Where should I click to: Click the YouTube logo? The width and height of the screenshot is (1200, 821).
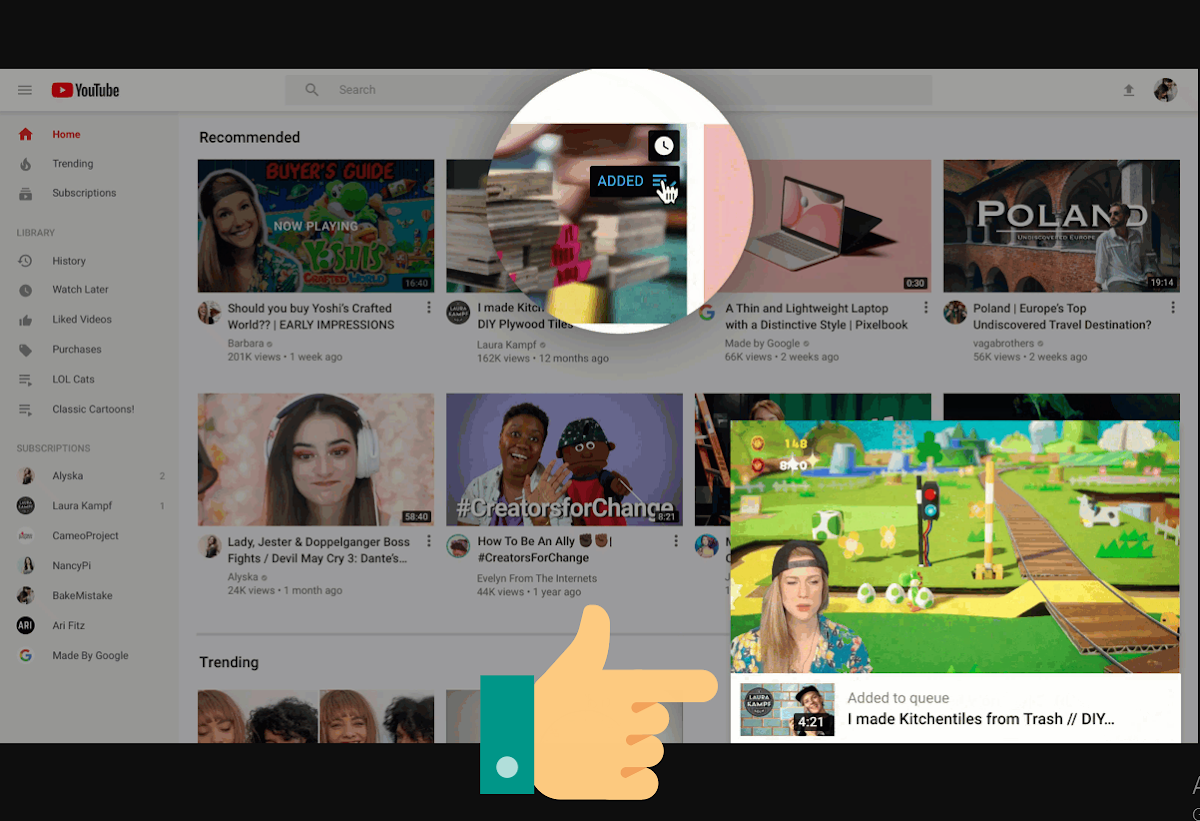tap(84, 89)
